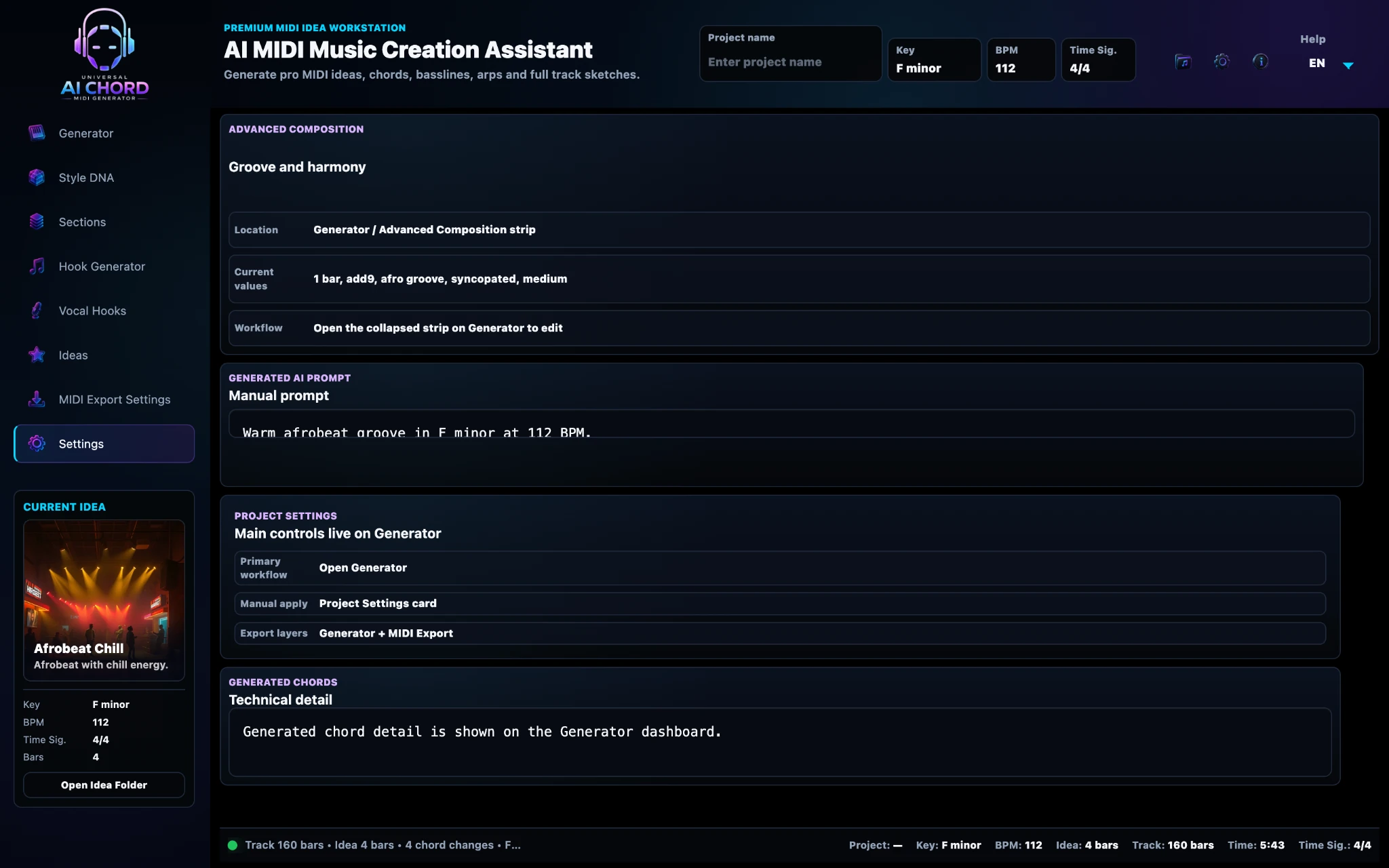Click the Style DNA cube icon
1389x868 pixels.
click(x=37, y=177)
